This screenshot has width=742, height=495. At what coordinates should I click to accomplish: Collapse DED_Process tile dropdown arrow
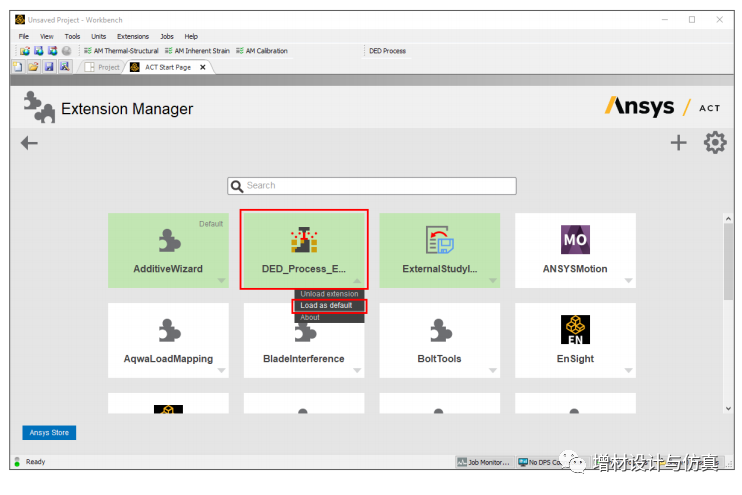click(357, 281)
